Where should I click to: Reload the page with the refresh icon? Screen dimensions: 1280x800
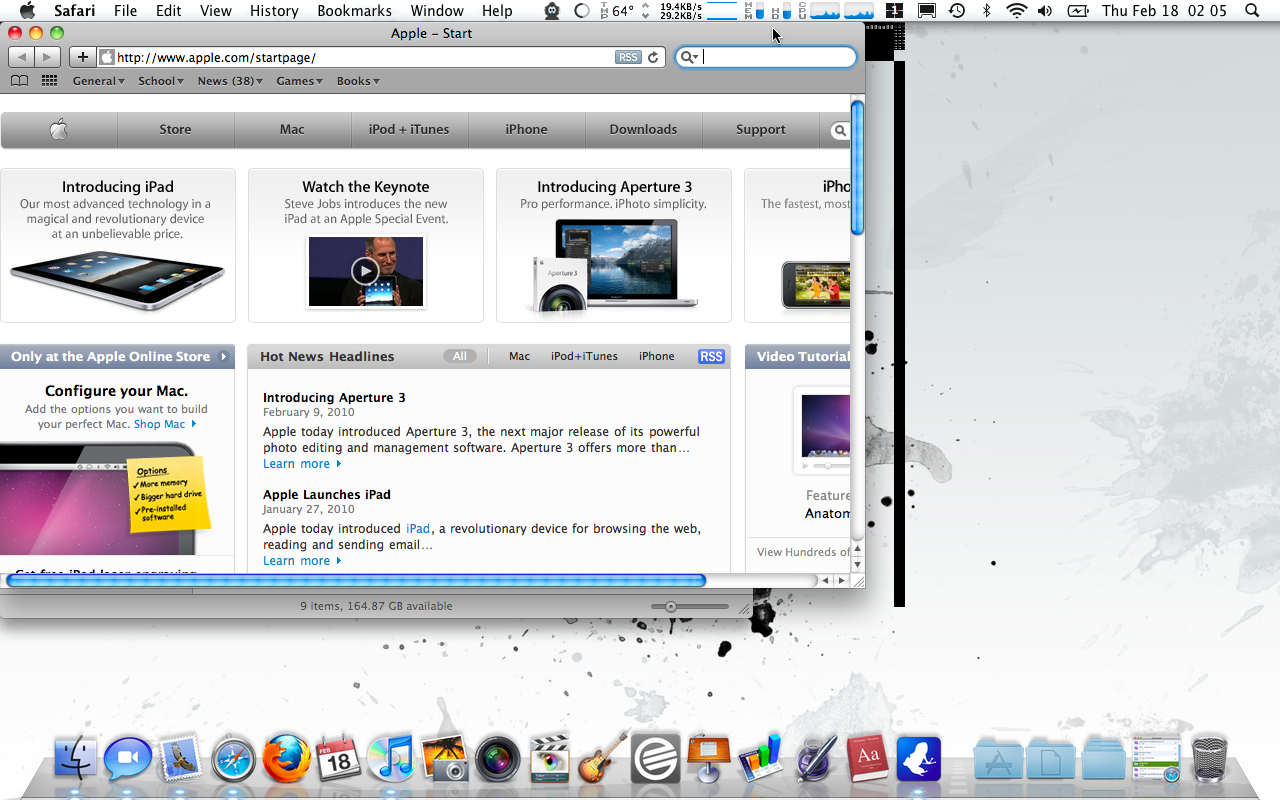pyautogui.click(x=653, y=57)
